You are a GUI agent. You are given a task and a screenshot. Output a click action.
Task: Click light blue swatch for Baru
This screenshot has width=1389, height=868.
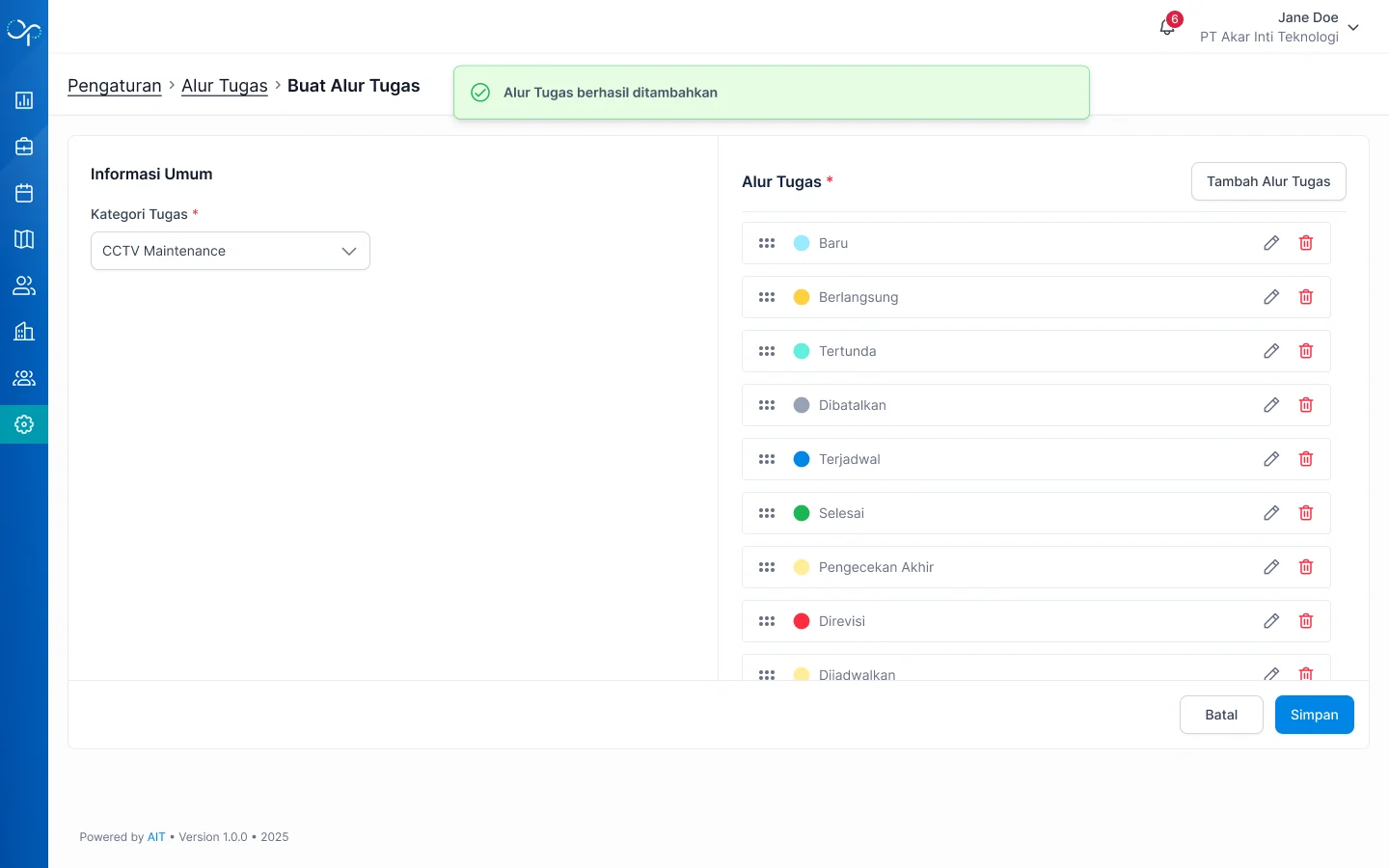tap(802, 243)
